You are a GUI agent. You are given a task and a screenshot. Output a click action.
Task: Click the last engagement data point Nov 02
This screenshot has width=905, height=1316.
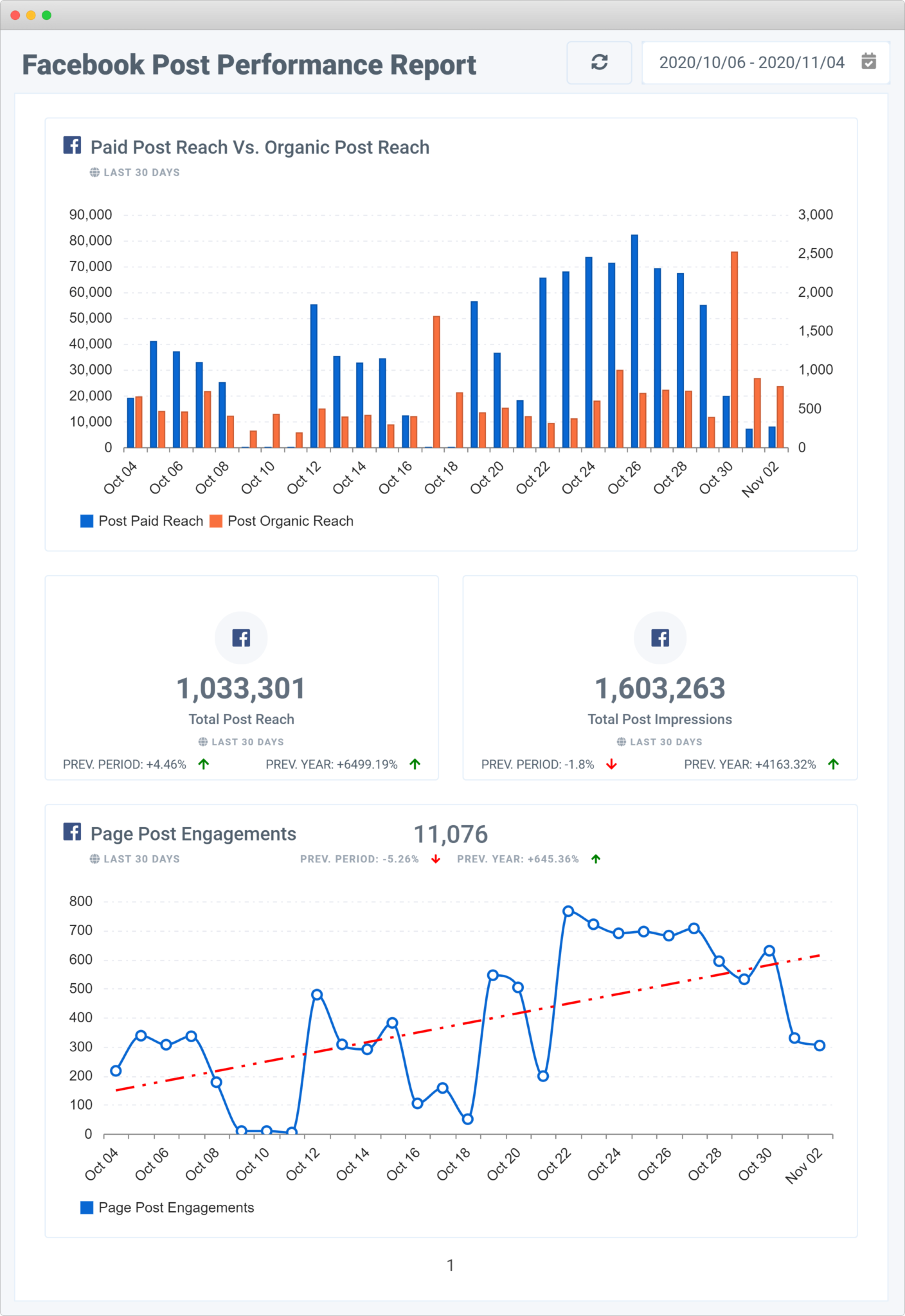point(820,1045)
